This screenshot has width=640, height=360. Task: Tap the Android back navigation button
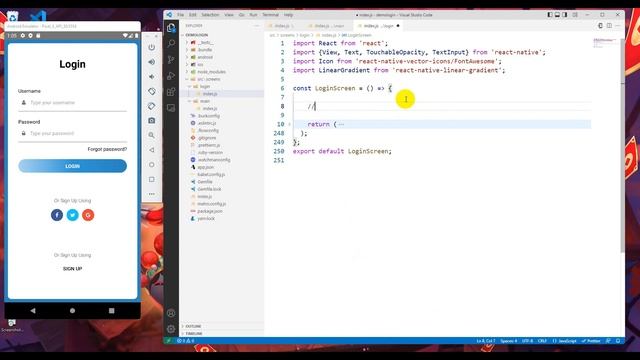33,311
